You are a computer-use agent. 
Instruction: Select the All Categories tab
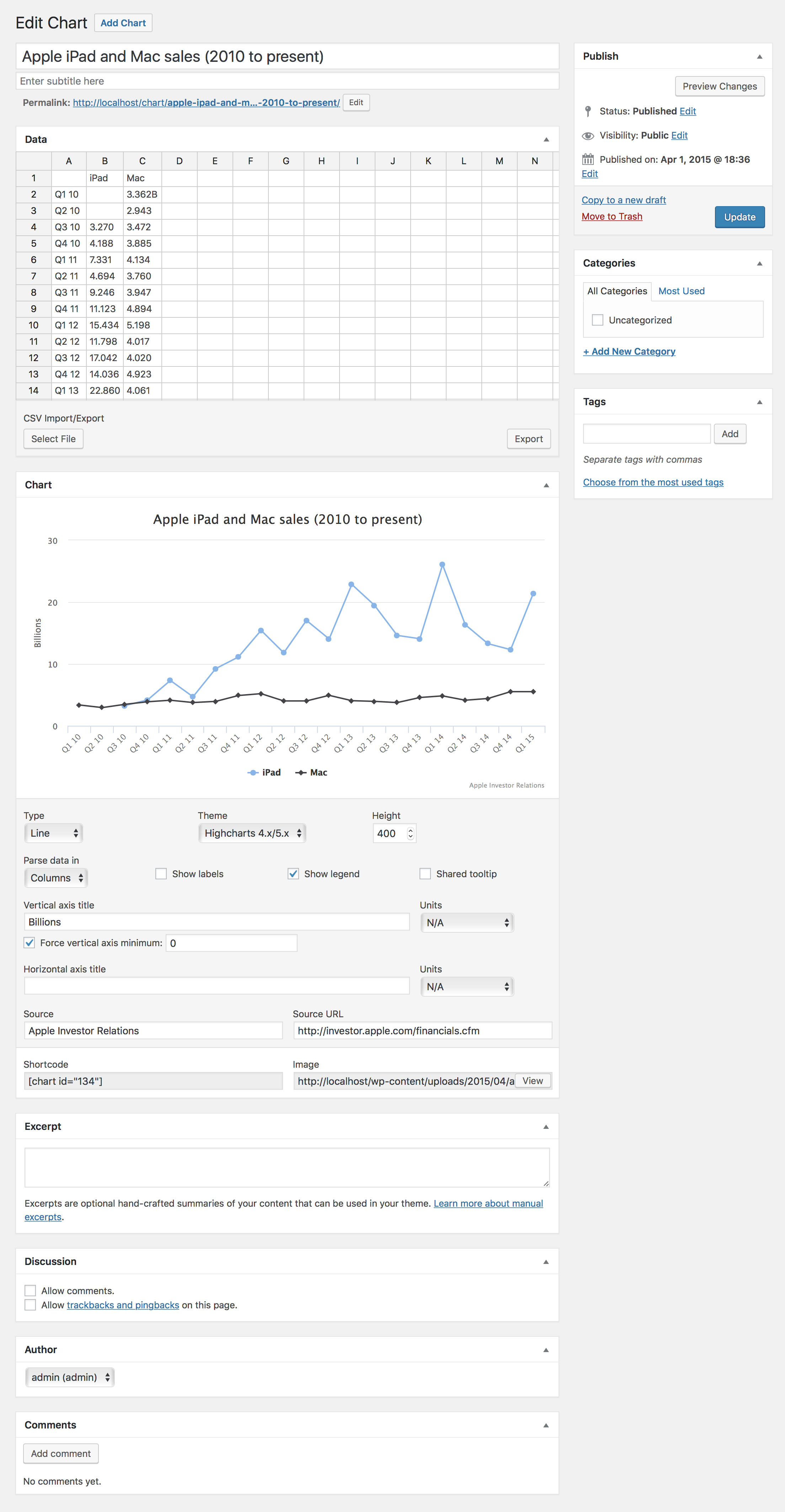pyautogui.click(x=616, y=291)
